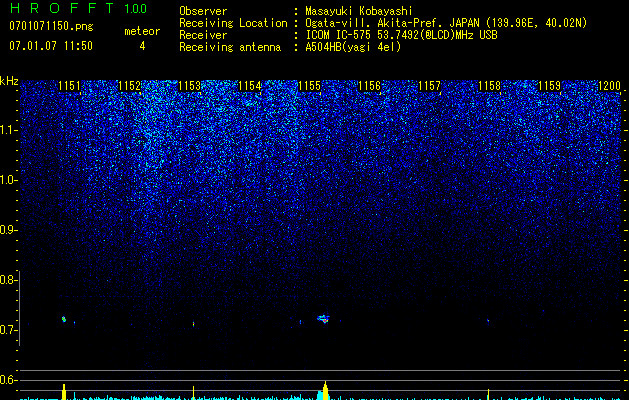
Task: Click the bright meteor echo after 1155
Action: tap(323, 319)
